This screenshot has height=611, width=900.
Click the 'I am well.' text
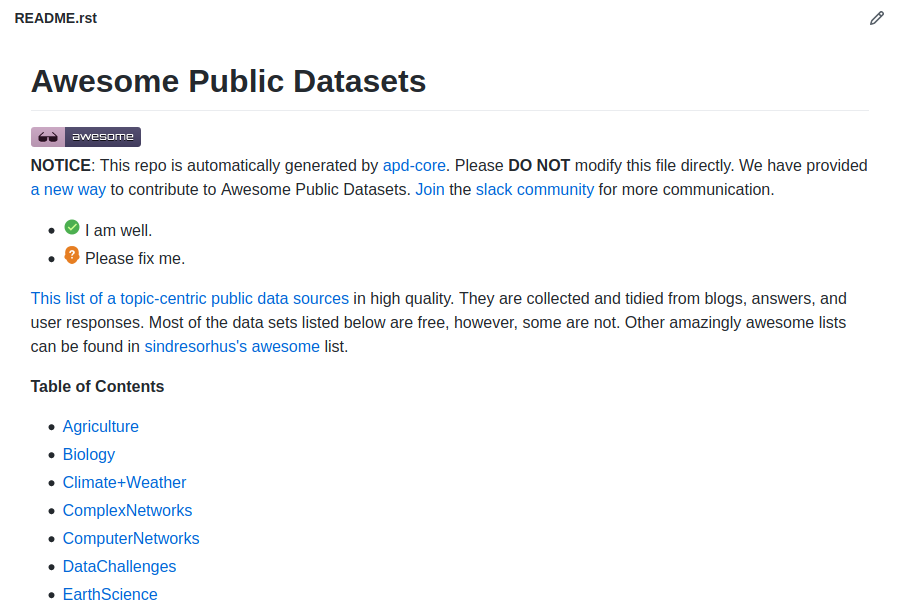119,230
